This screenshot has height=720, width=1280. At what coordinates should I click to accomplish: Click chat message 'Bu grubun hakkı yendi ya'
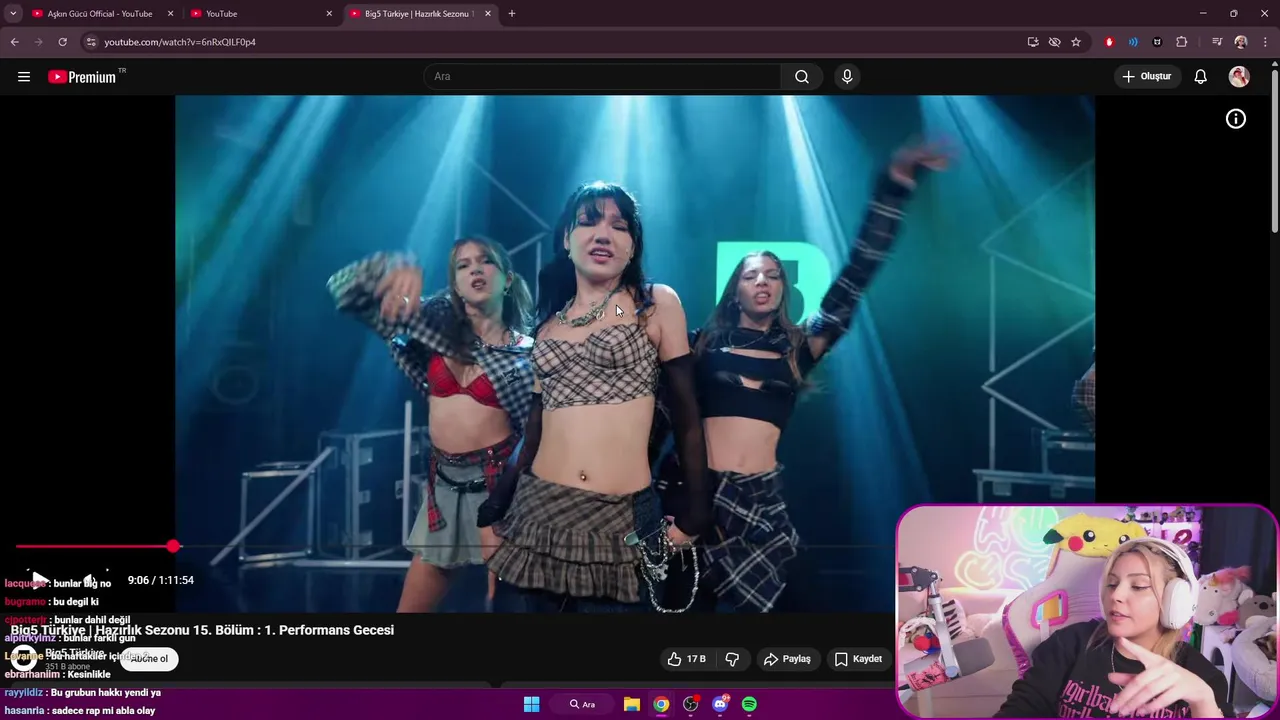coord(105,692)
